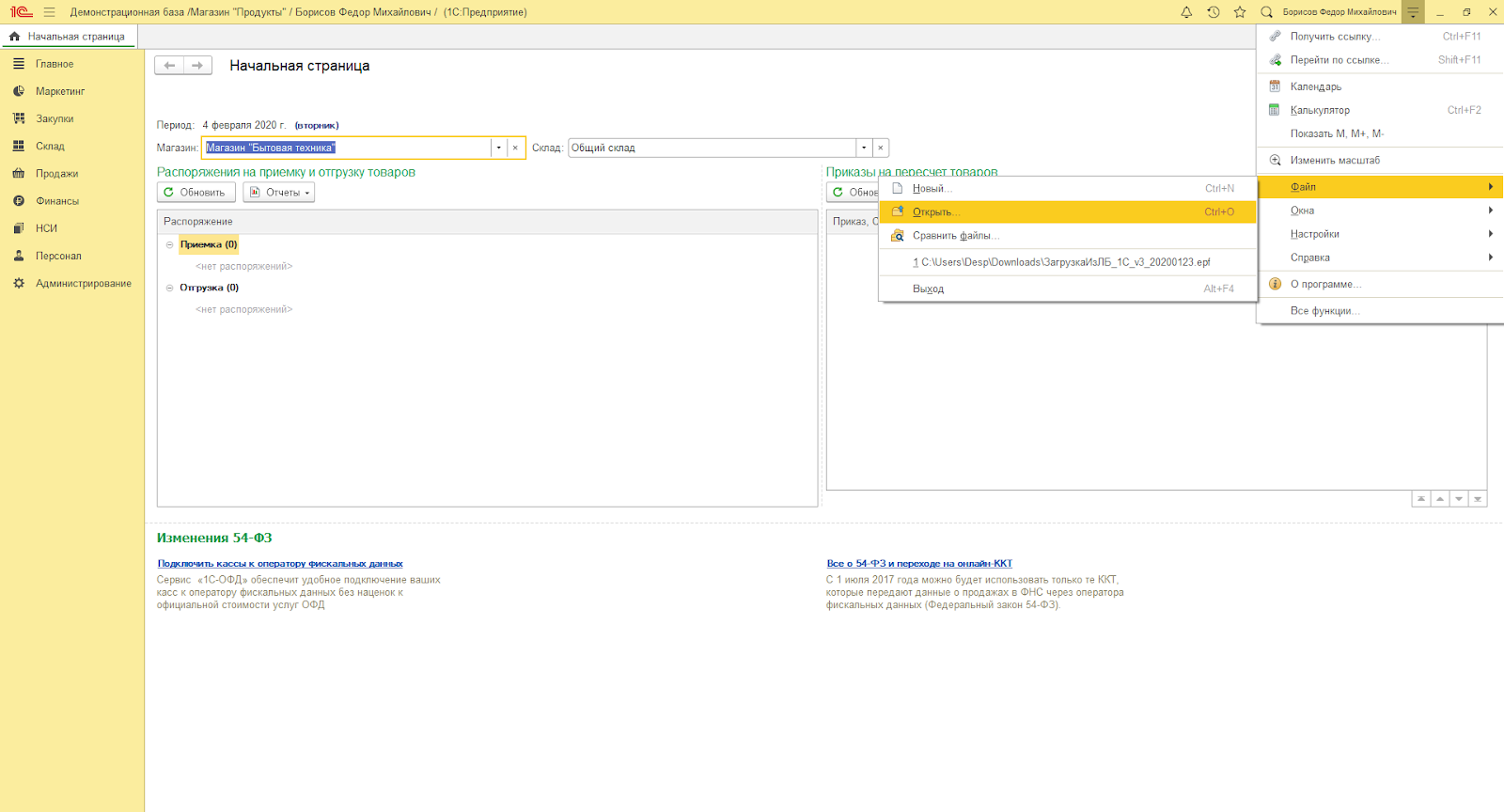Select the Приемка (0) row
This screenshot has height=812, width=1504.
(209, 244)
